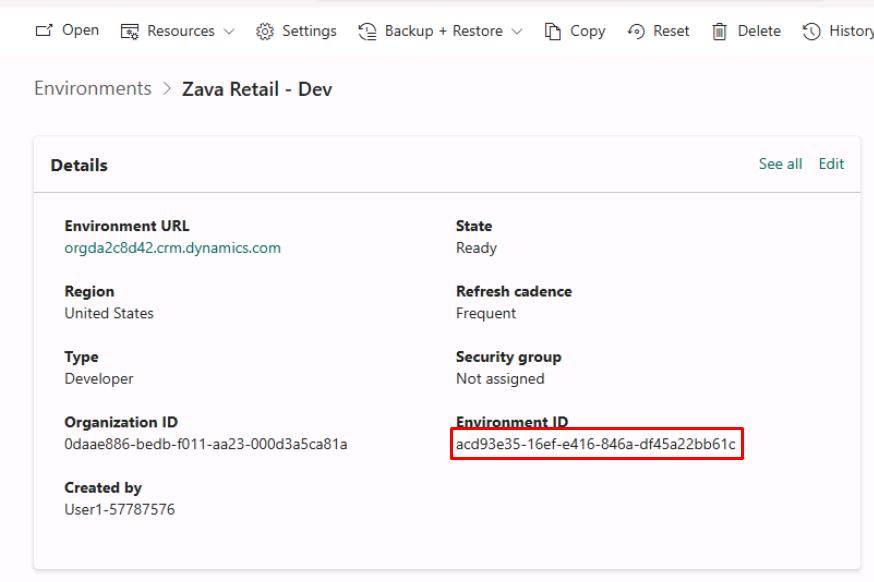
Task: Click the Zava Retail - Dev breadcrumb title
Action: [x=257, y=89]
